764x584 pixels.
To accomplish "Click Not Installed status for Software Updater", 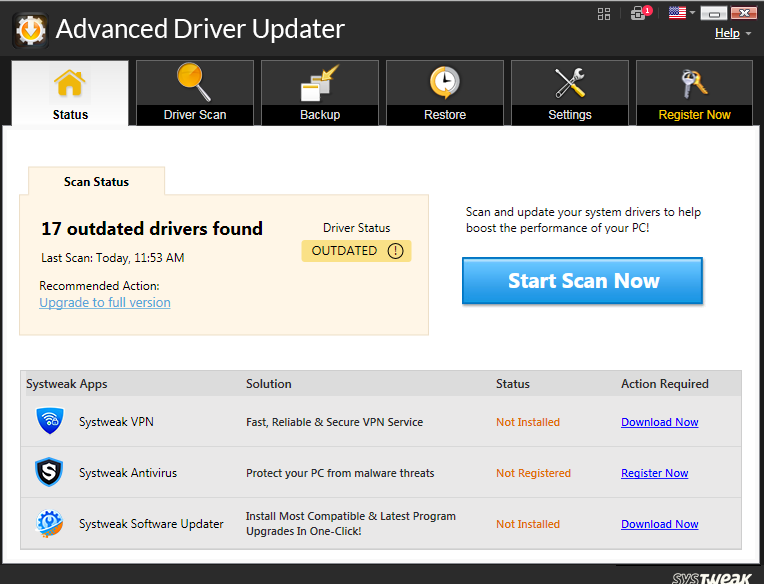I will pyautogui.click(x=528, y=524).
